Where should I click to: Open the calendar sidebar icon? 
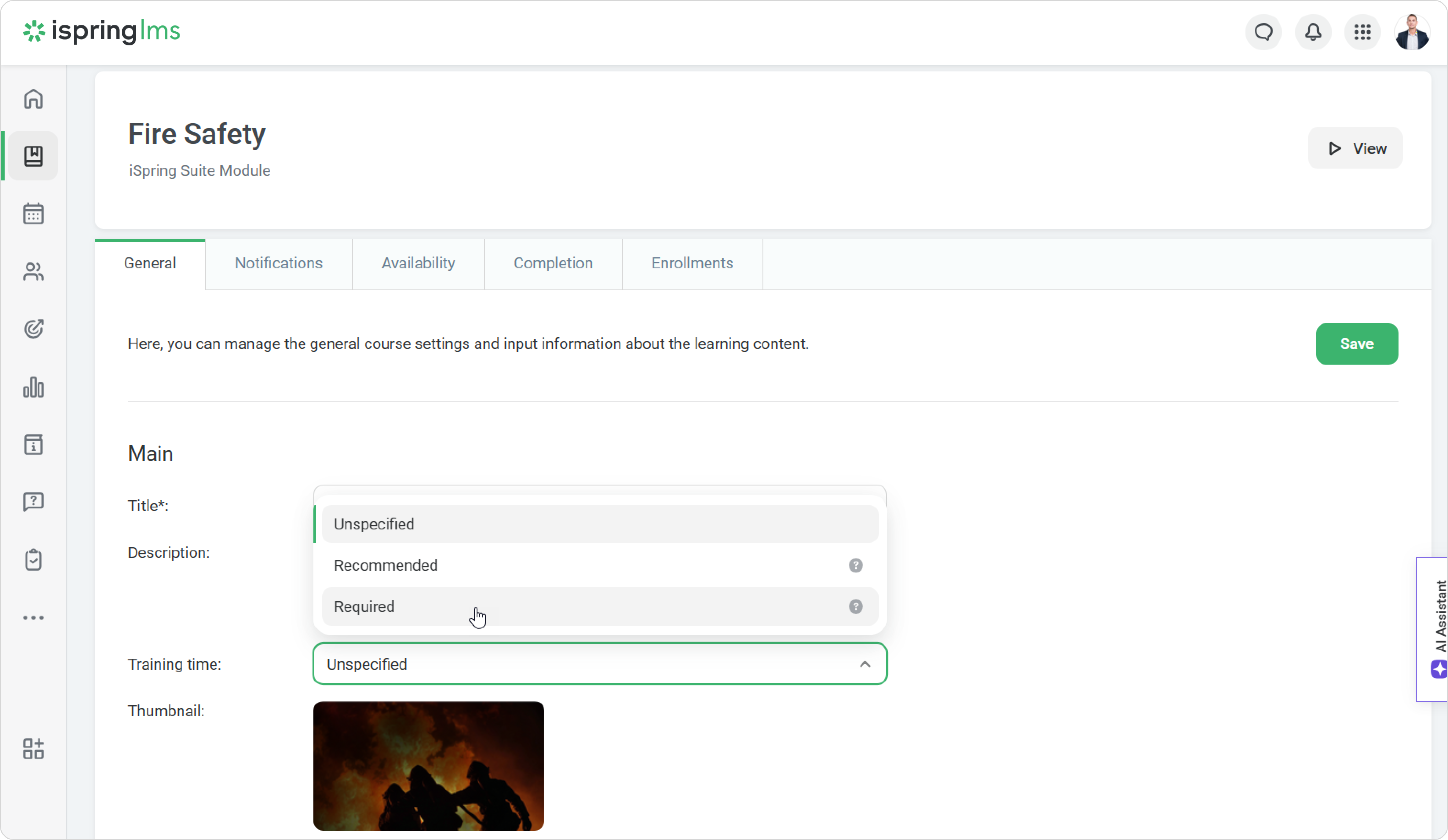(33, 214)
